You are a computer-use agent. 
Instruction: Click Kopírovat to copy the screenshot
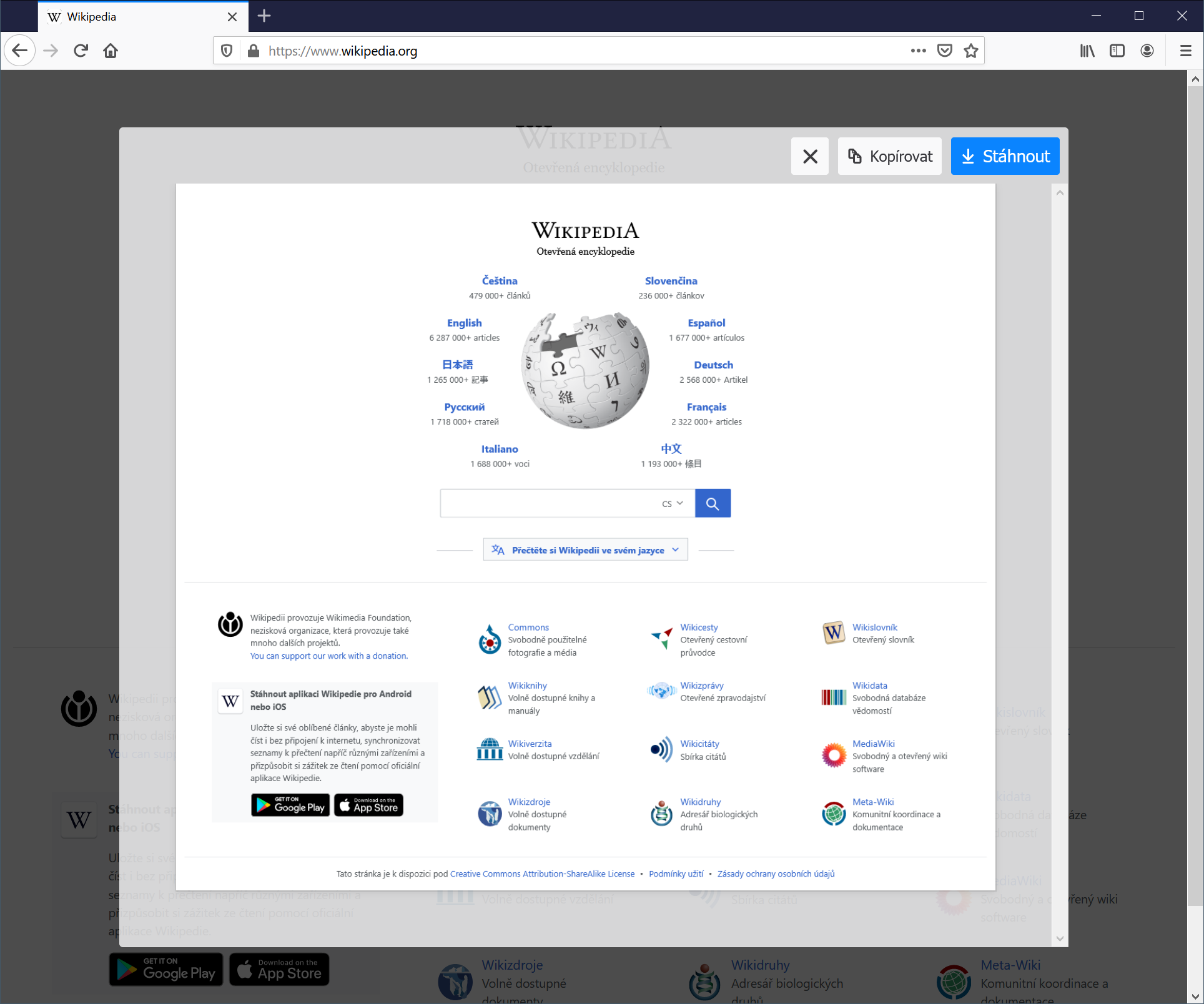pos(890,156)
